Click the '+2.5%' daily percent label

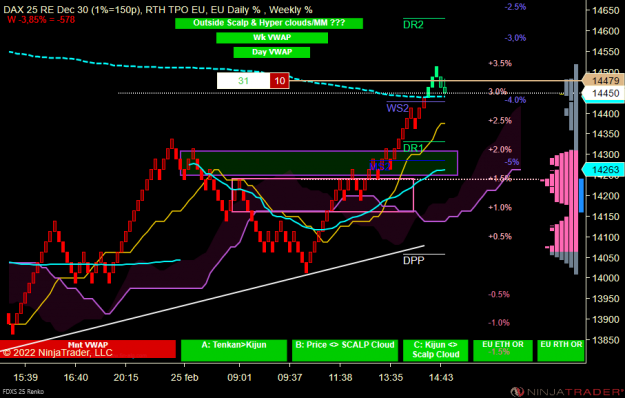500,121
